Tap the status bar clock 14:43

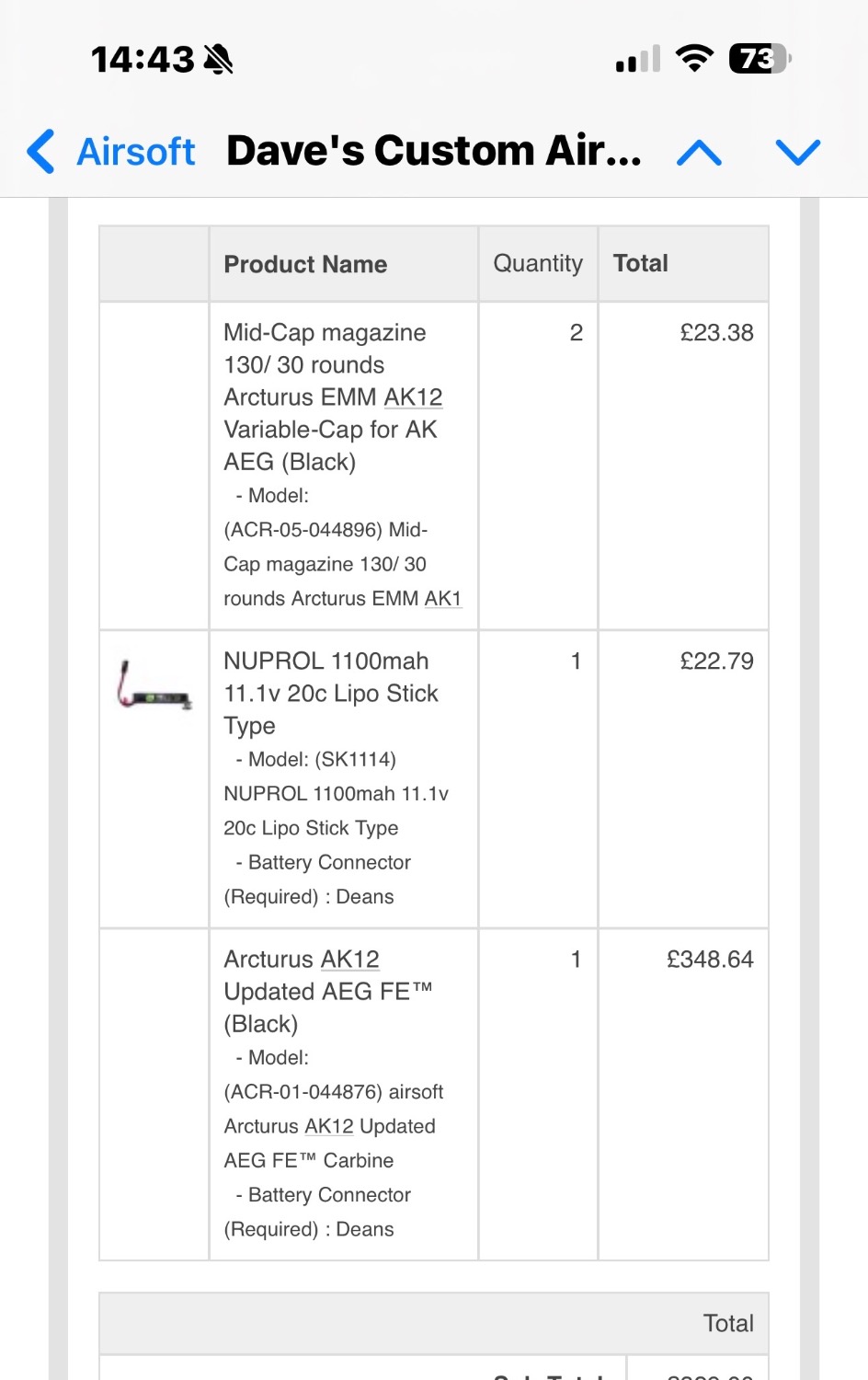point(143,60)
